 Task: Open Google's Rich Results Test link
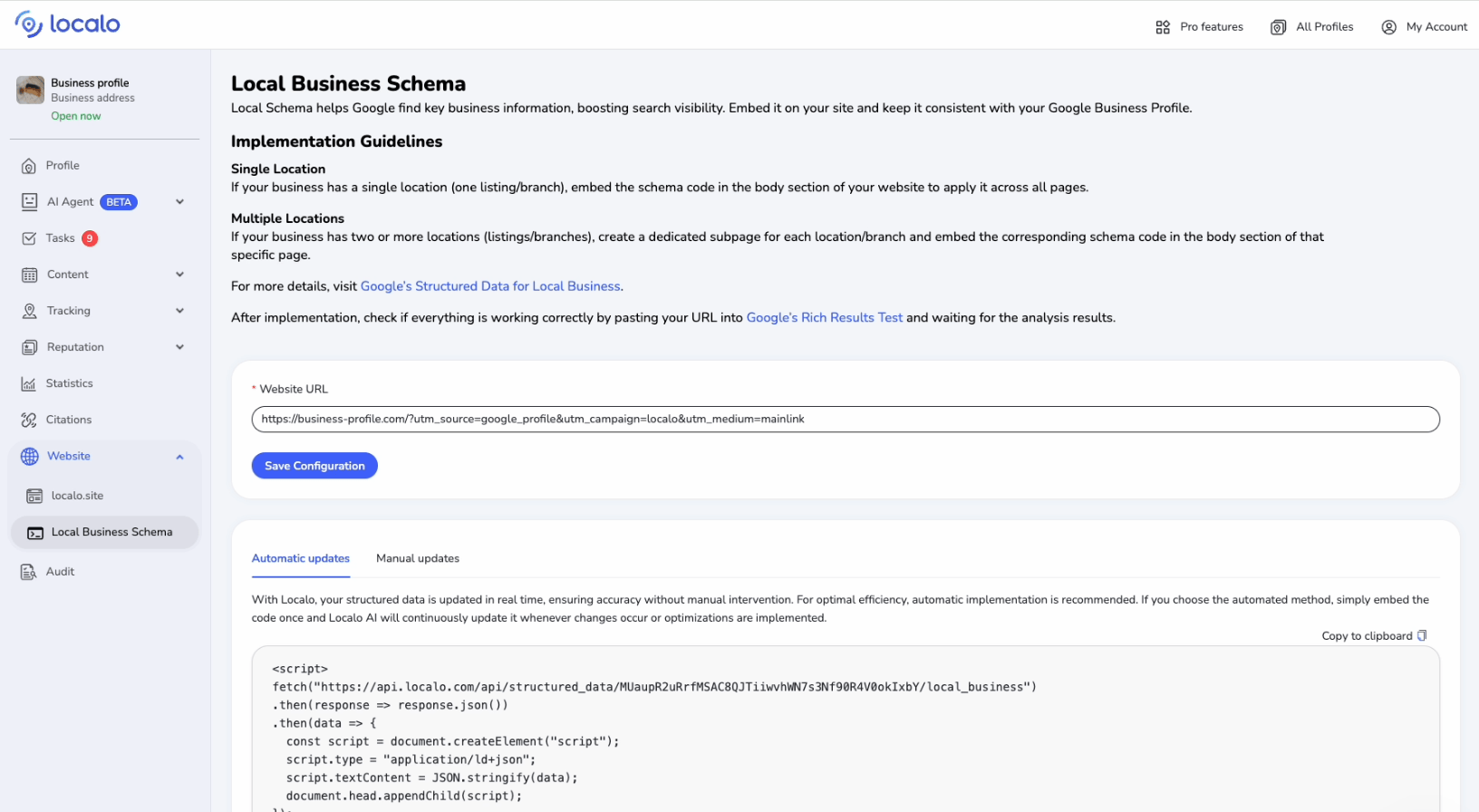824,317
